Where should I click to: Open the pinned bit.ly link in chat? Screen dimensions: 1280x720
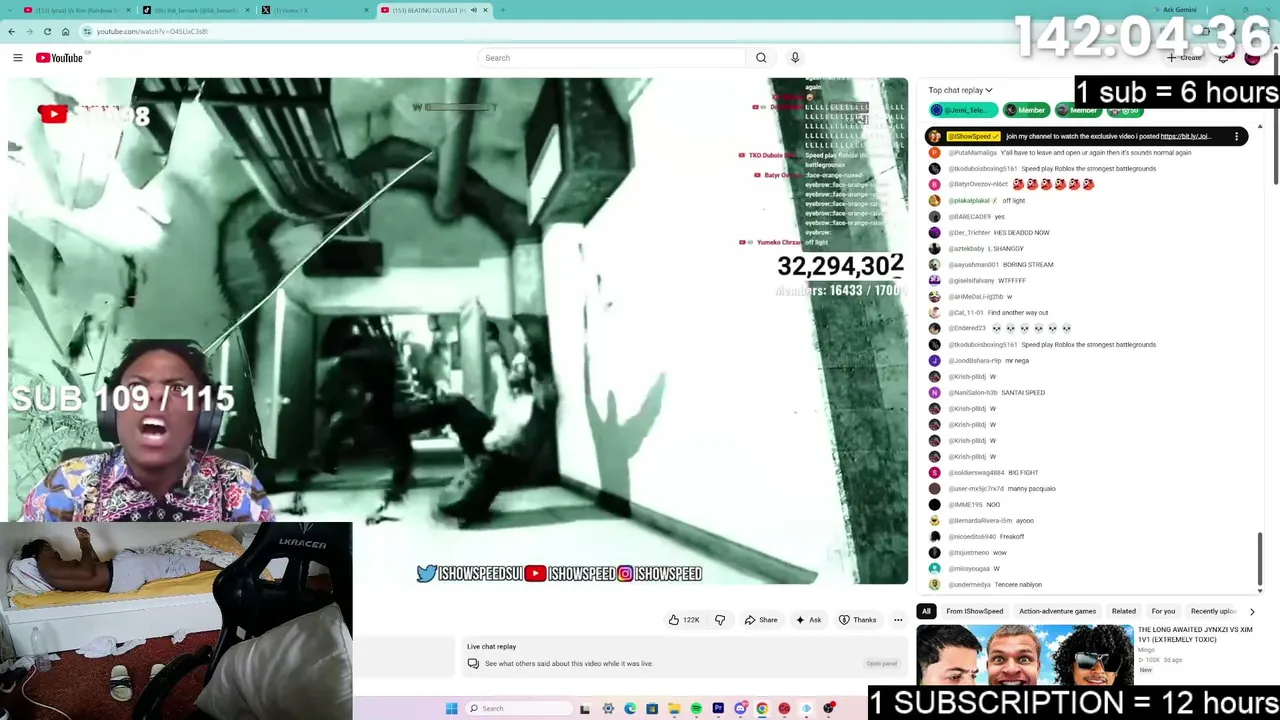(1185, 136)
